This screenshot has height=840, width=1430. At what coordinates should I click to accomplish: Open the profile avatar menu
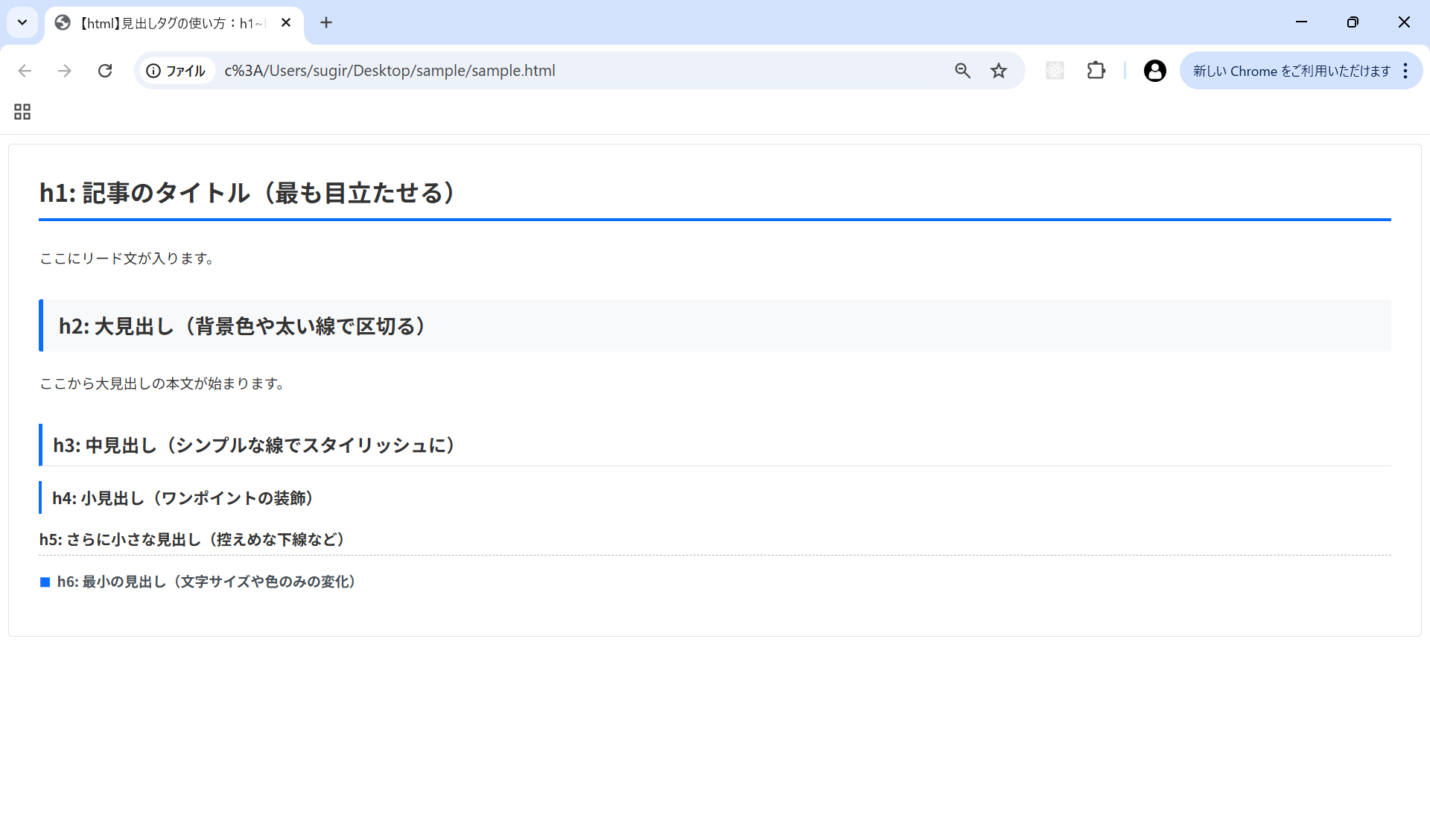click(x=1154, y=70)
